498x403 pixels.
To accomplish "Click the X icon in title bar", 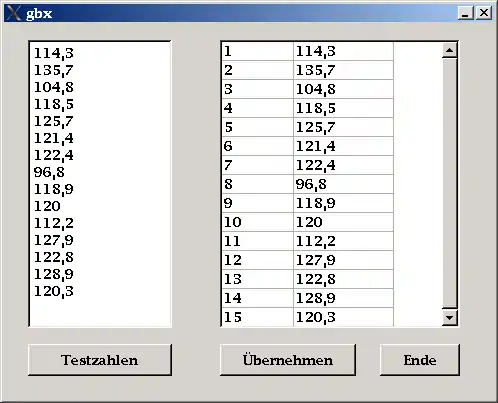I will 14,13.
